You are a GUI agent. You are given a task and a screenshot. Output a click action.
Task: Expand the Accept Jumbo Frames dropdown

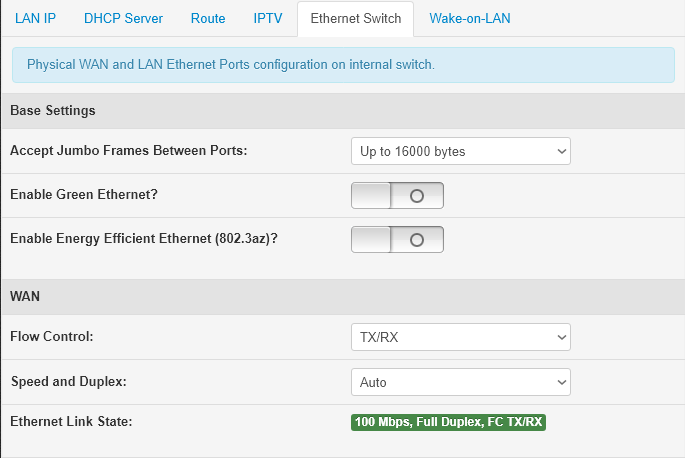point(460,151)
